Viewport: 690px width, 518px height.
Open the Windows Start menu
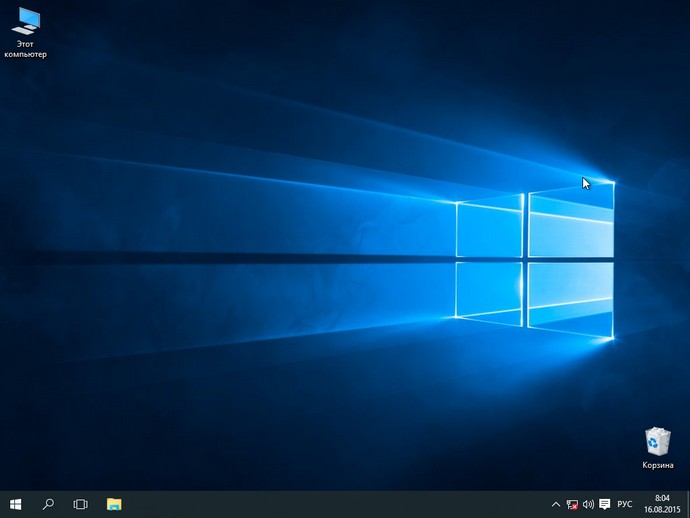coord(15,504)
